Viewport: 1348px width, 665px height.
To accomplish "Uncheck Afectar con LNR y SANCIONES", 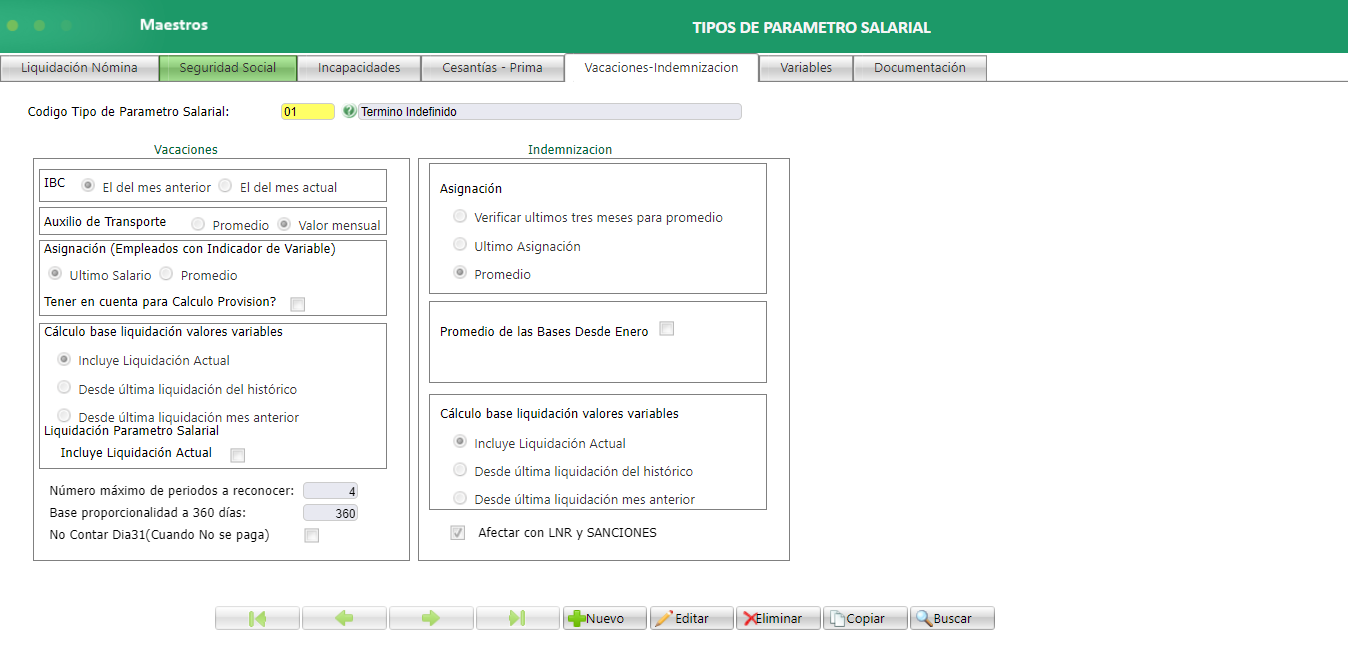I will click(x=457, y=532).
